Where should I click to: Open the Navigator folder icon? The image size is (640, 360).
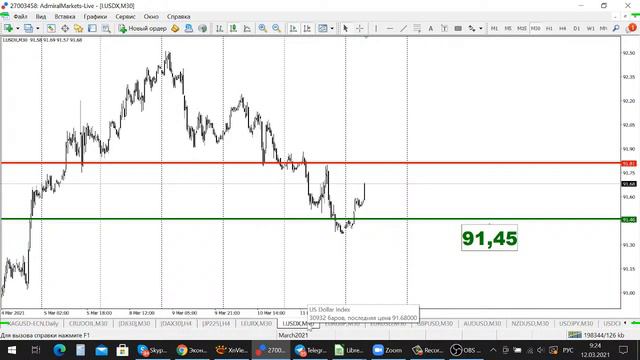(x=78, y=28)
